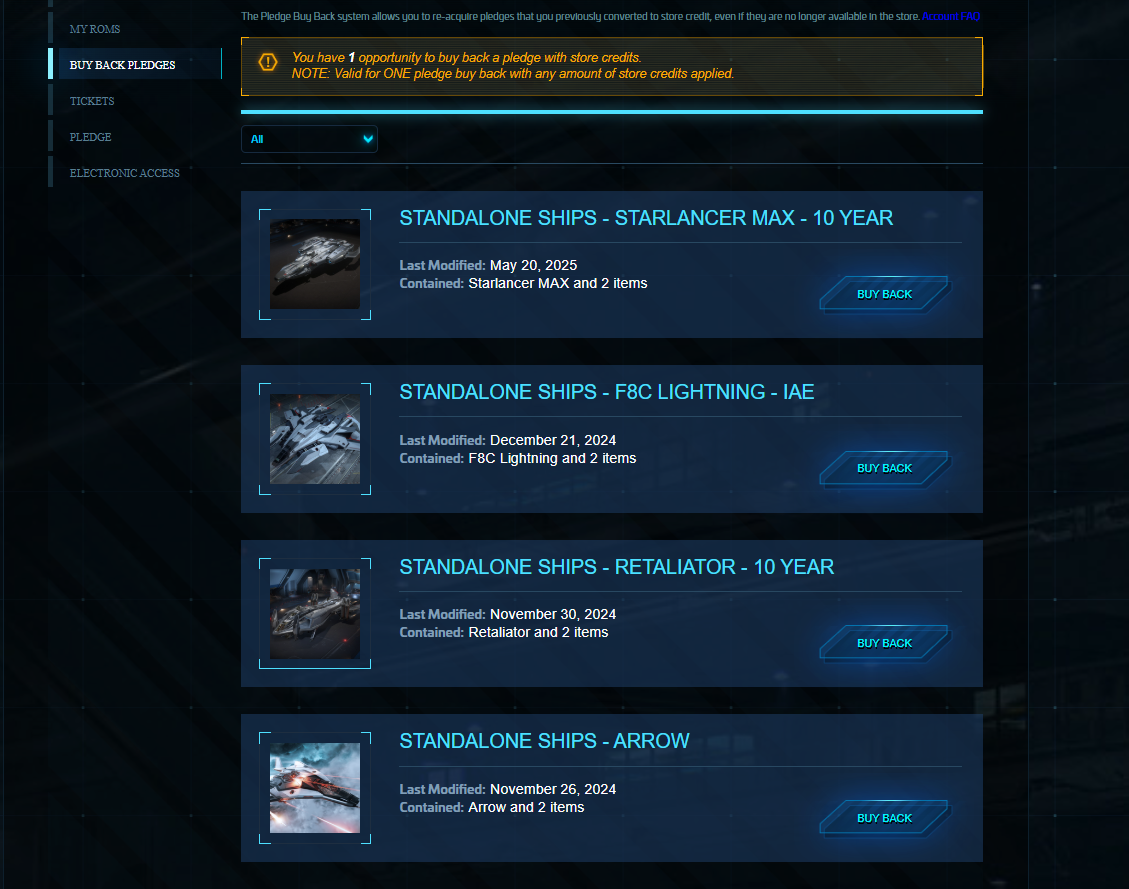This screenshot has height=889, width=1129.
Task: Open the Account FAQ link
Action: click(x=950, y=16)
